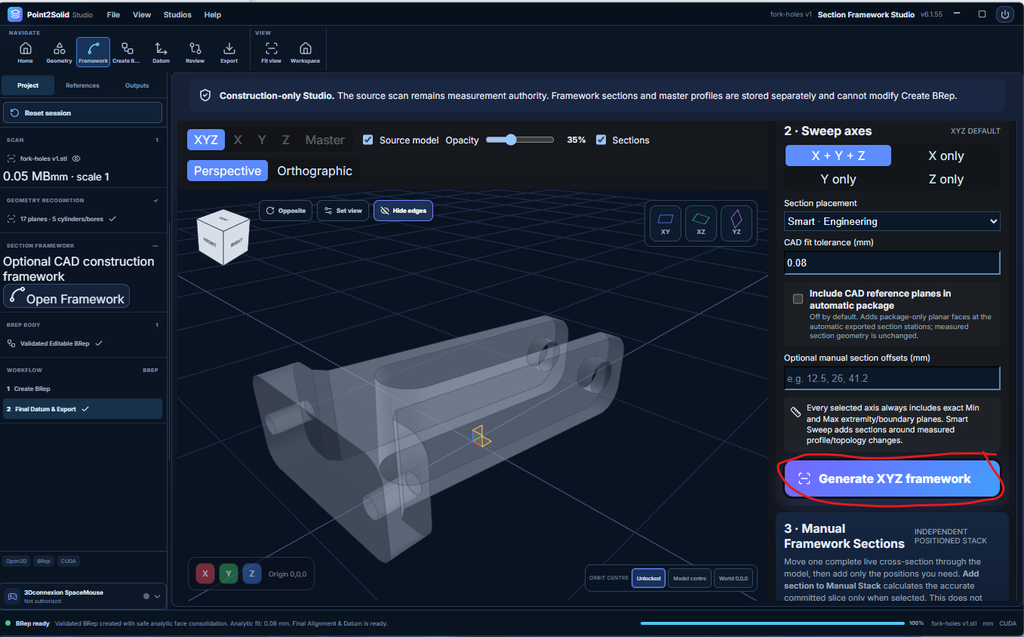
Task: Set orbit centre to Model centre
Action: 689,578
